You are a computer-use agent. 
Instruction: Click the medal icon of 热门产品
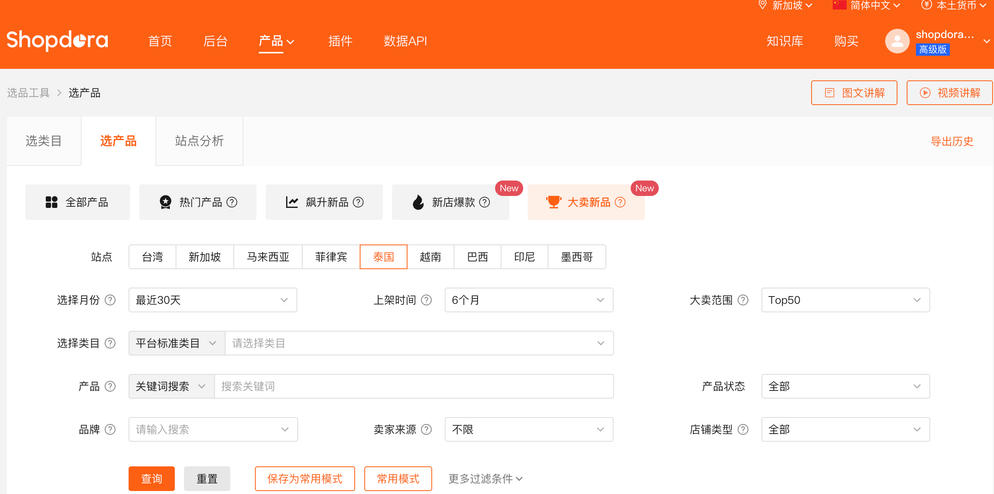(165, 202)
